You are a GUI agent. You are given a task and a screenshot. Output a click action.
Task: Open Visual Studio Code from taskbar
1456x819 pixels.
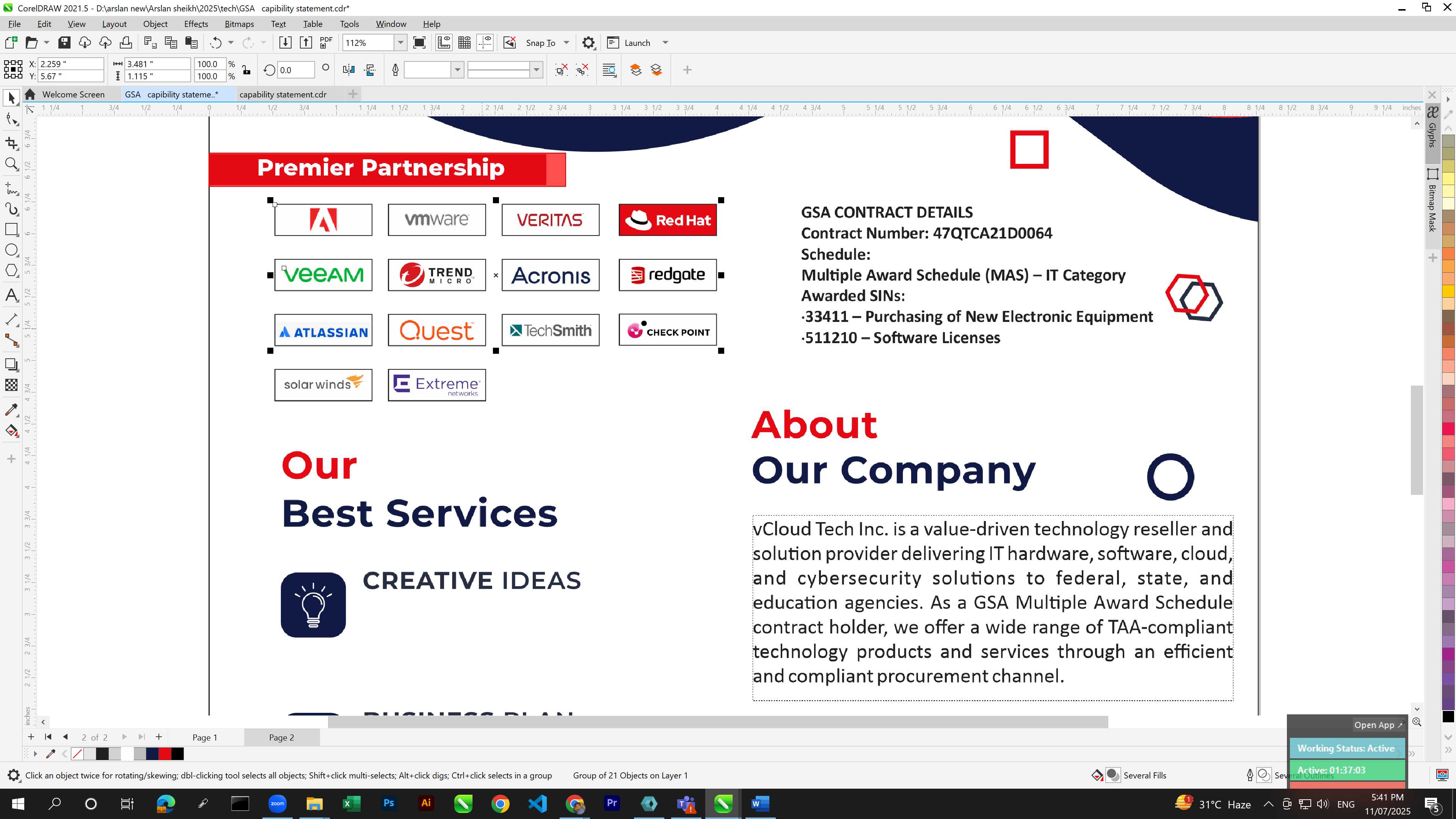[538, 803]
